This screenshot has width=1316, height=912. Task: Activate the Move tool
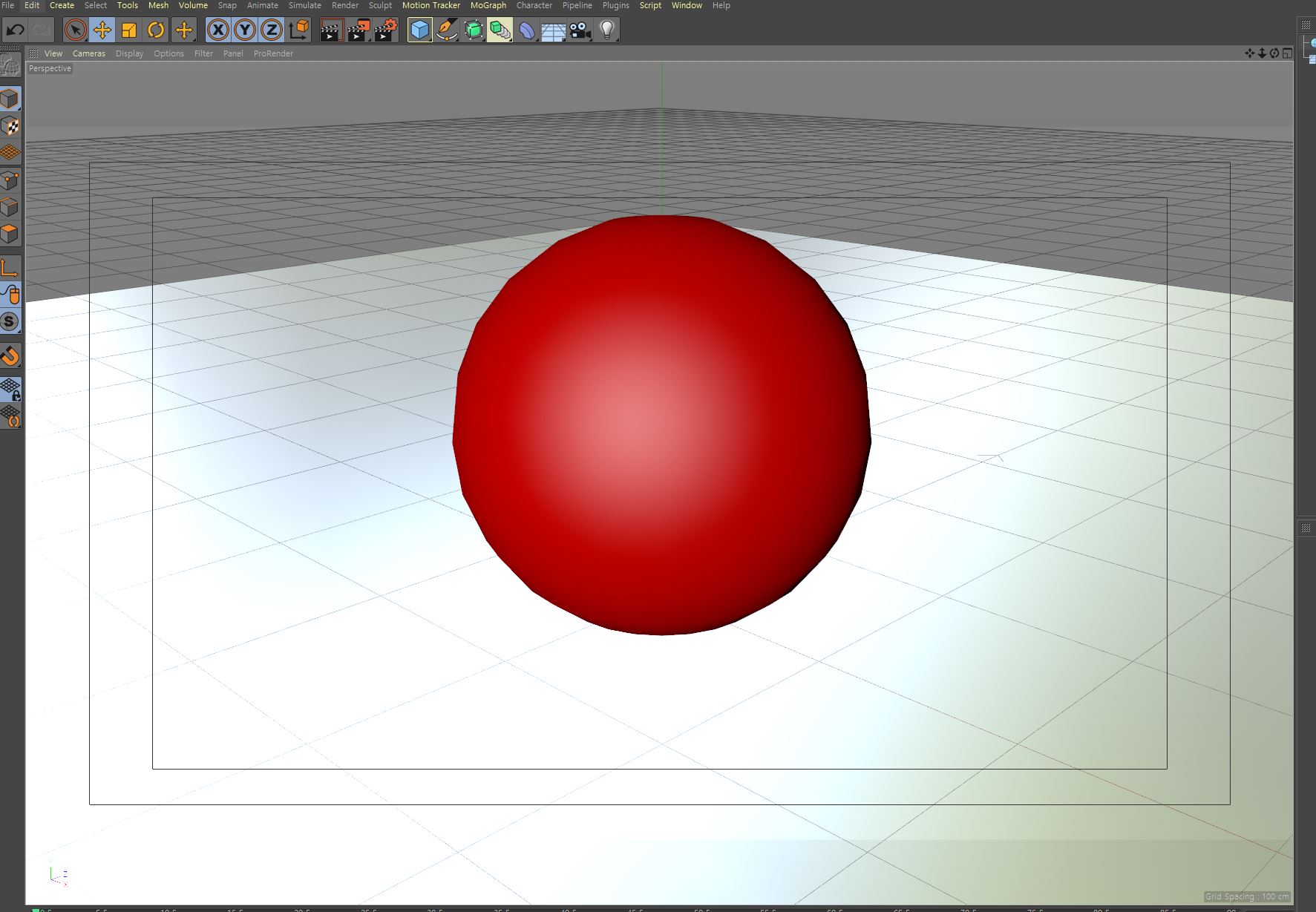pyautogui.click(x=102, y=30)
